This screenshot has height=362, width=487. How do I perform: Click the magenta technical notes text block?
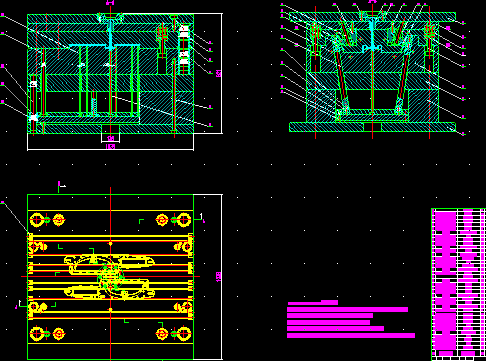(351, 322)
